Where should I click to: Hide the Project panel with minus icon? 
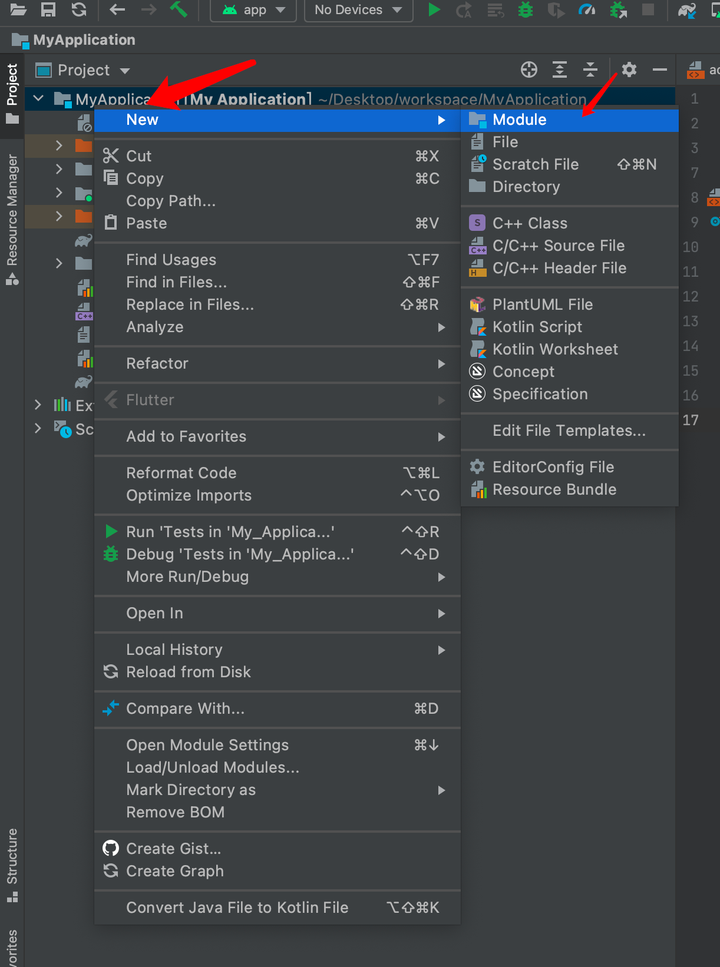pos(659,70)
